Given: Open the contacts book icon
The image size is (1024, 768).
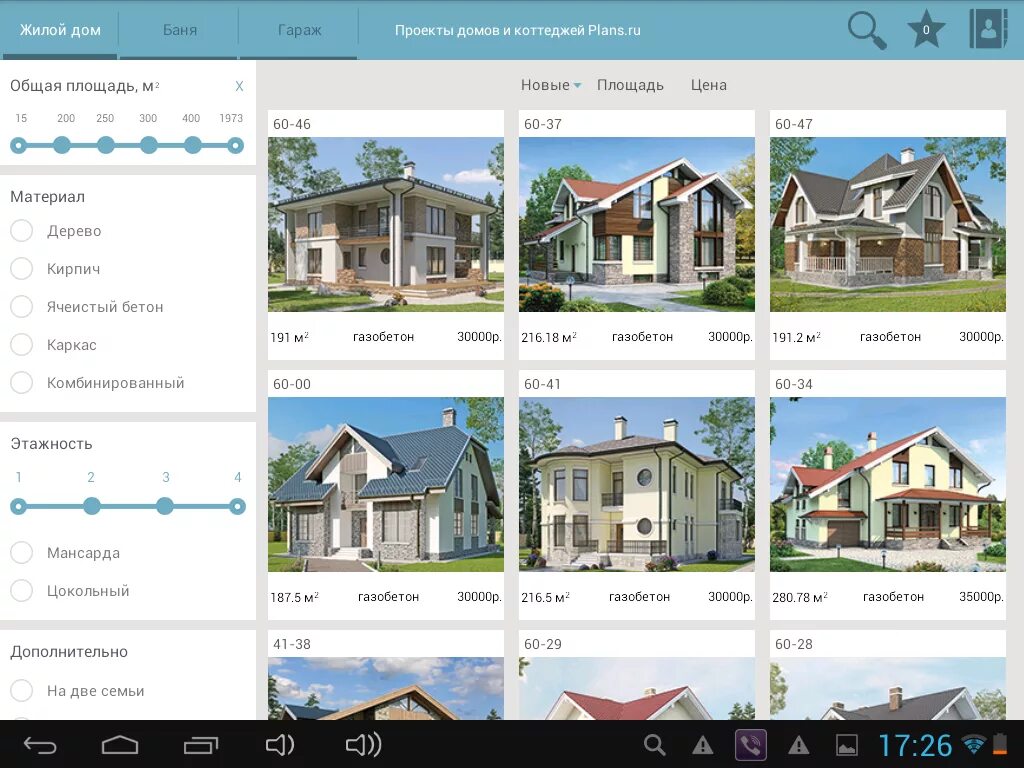Looking at the screenshot, I should coord(987,29).
